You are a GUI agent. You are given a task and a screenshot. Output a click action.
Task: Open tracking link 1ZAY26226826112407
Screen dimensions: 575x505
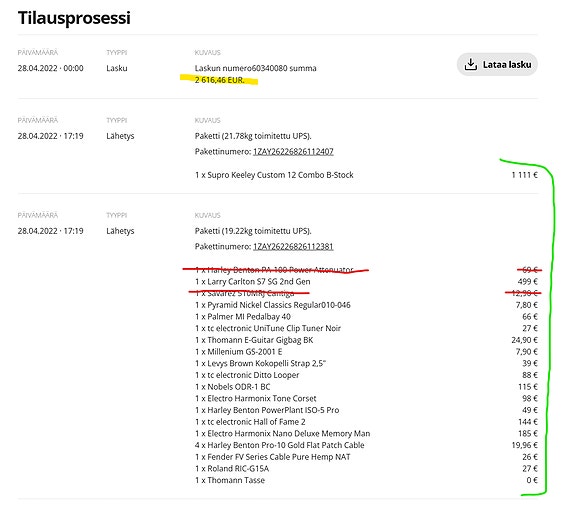pos(293,151)
